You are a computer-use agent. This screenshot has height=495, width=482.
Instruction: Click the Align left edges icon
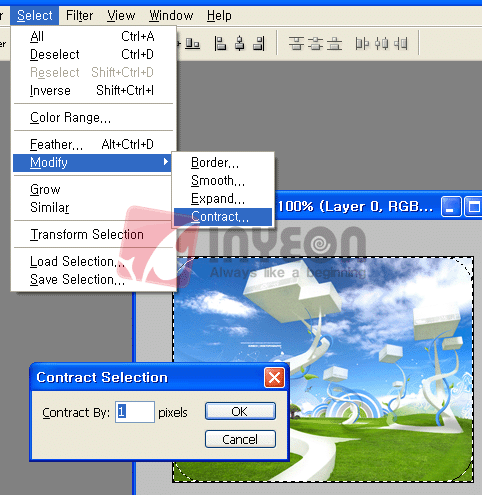click(220, 43)
